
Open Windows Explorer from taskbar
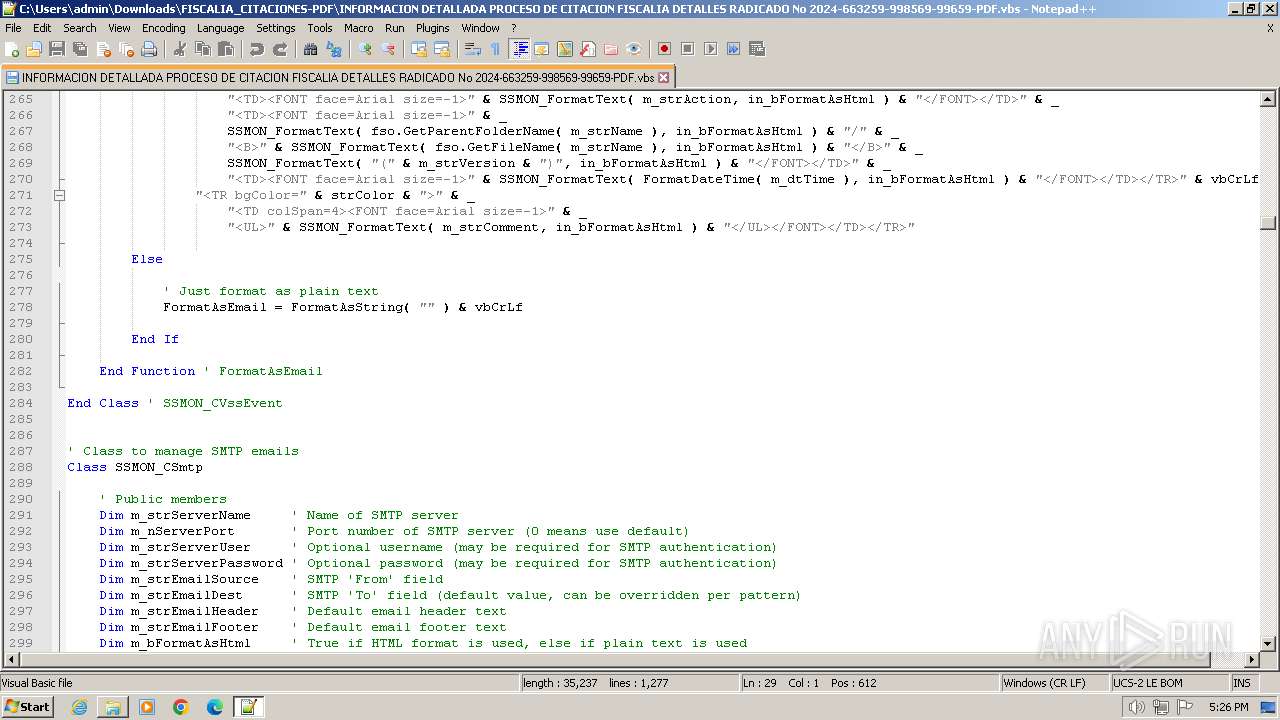pyautogui.click(x=113, y=707)
